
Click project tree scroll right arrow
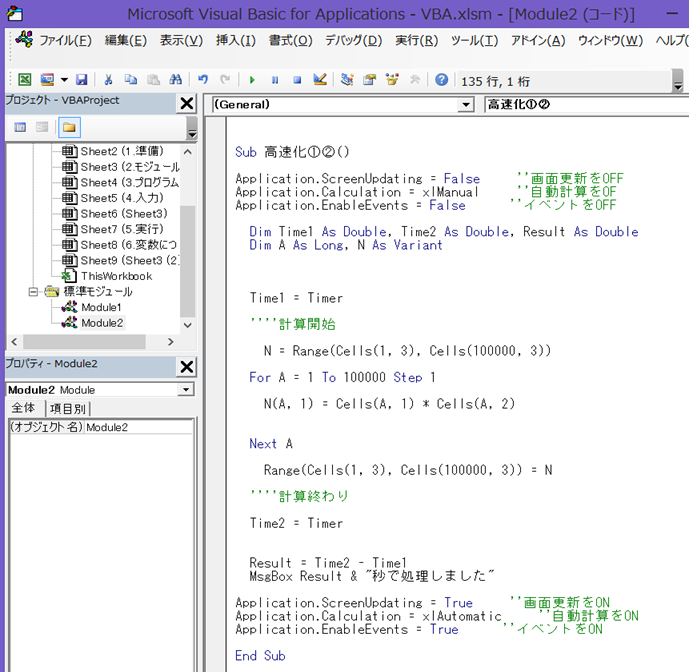170,341
